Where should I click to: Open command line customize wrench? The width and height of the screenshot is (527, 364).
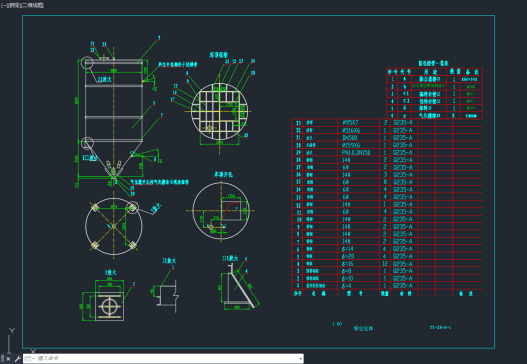point(17,359)
